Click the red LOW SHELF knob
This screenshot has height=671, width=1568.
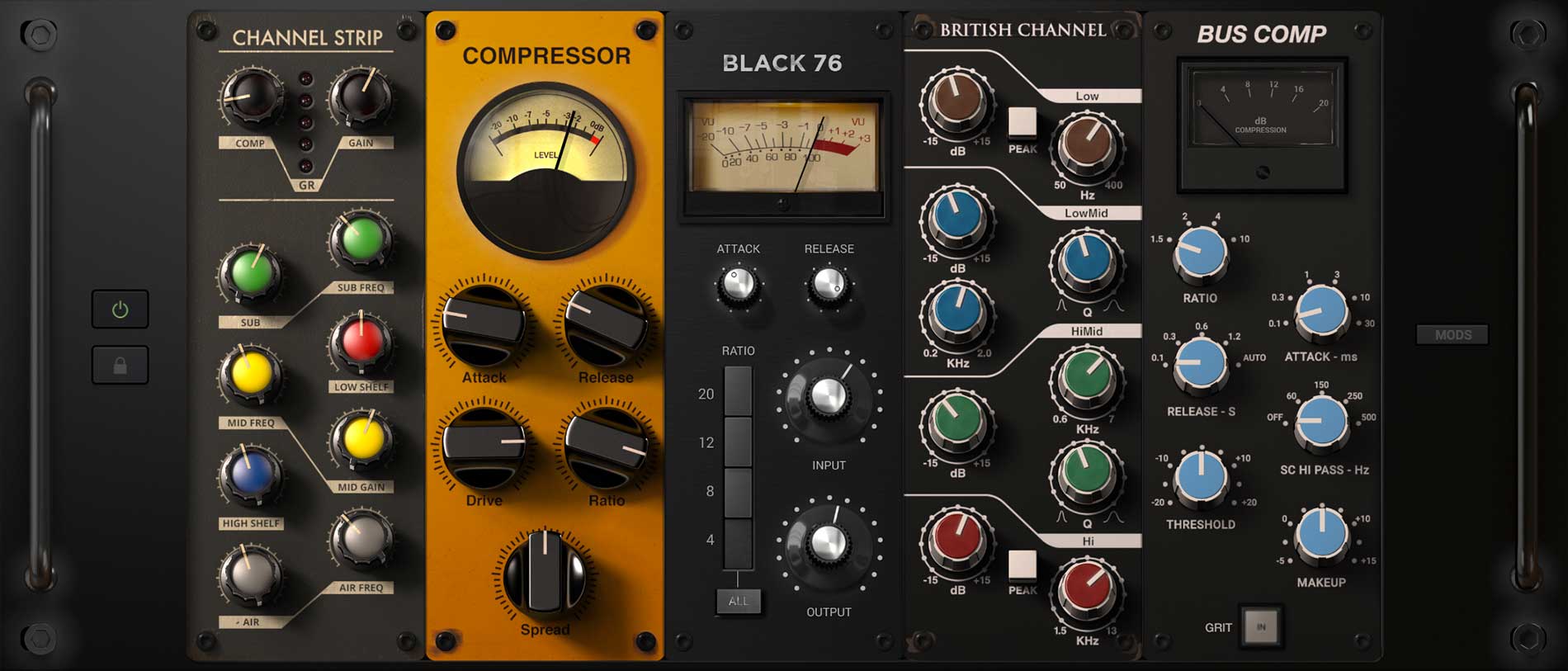(x=361, y=342)
